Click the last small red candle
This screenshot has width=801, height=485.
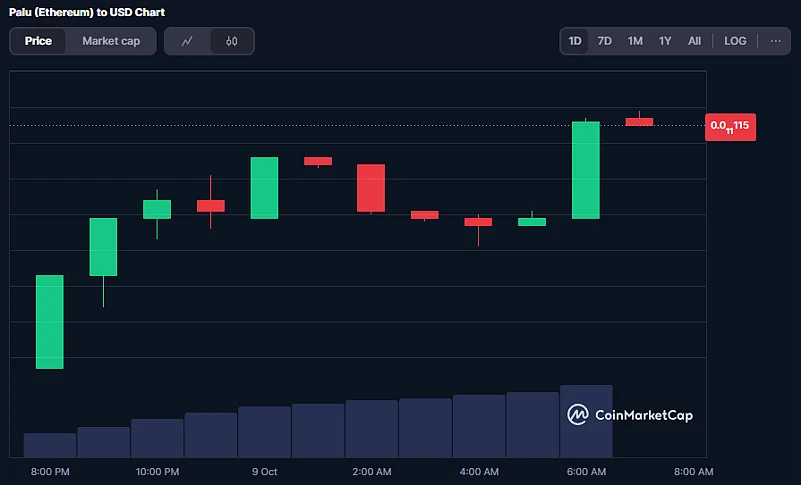coord(639,121)
